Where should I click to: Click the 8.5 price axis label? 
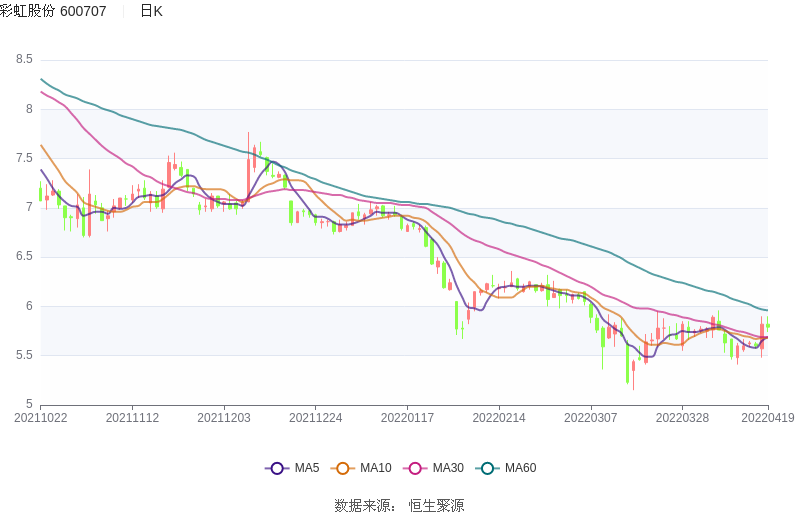point(24,60)
